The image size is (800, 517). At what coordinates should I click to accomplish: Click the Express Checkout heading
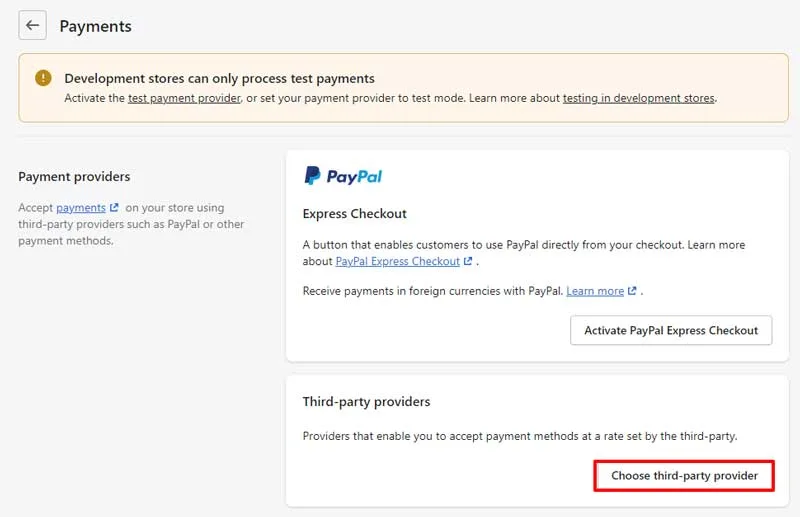pos(355,213)
